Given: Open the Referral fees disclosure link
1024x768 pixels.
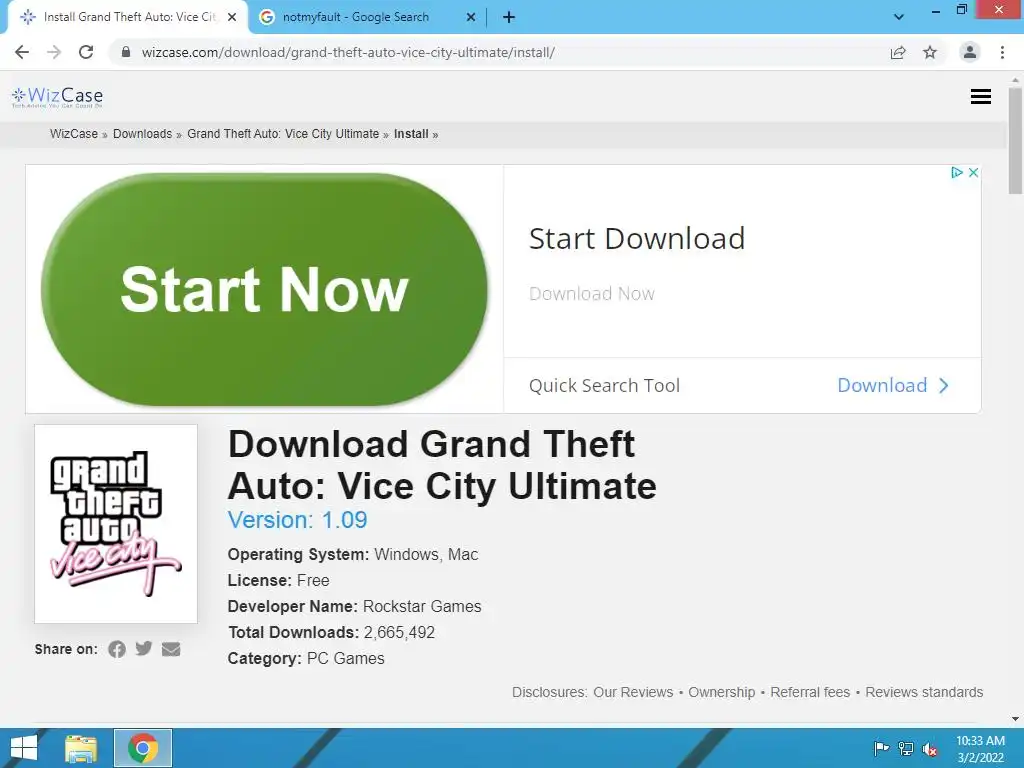Looking at the screenshot, I should [810, 692].
